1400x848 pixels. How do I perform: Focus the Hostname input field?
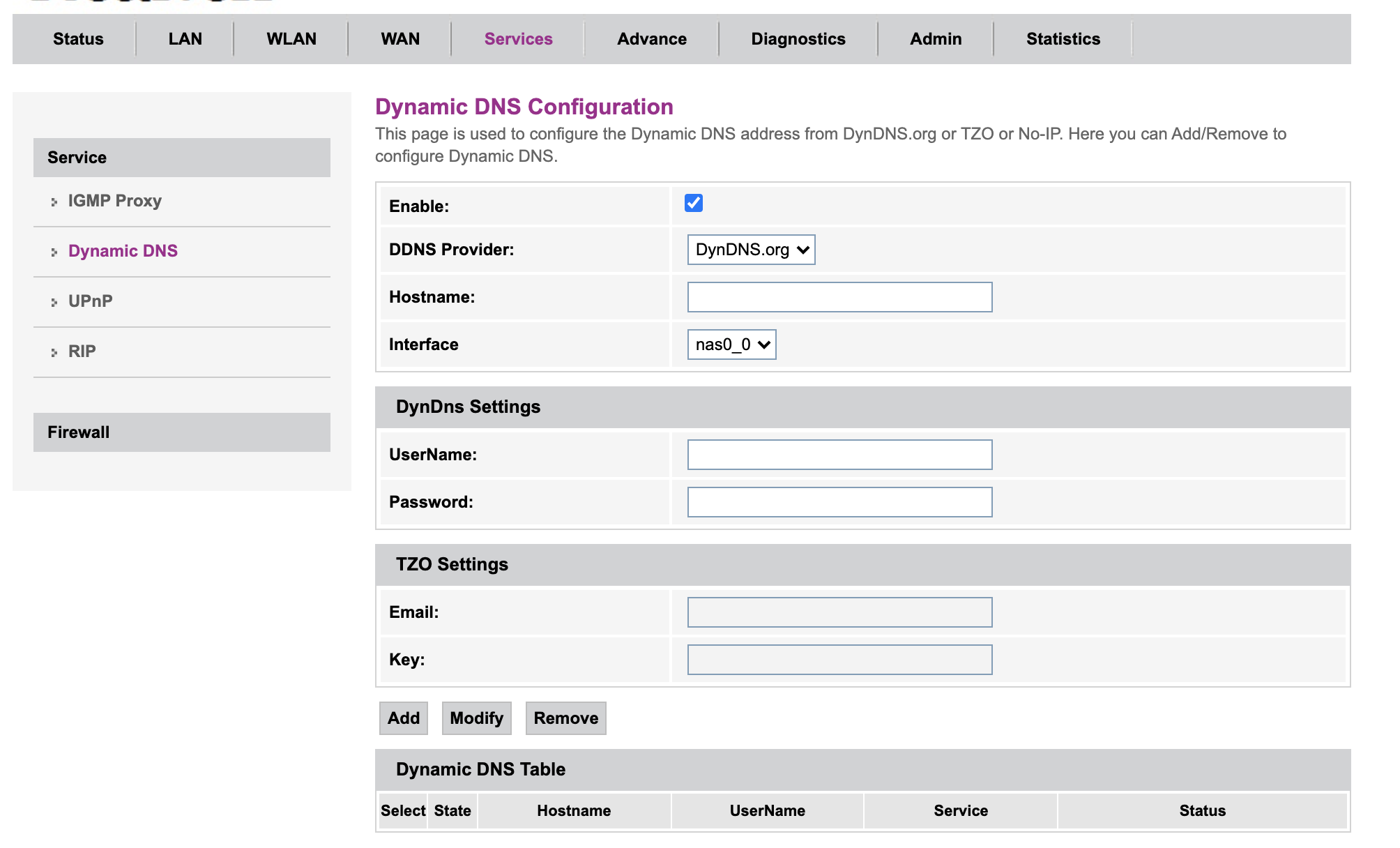tap(839, 297)
